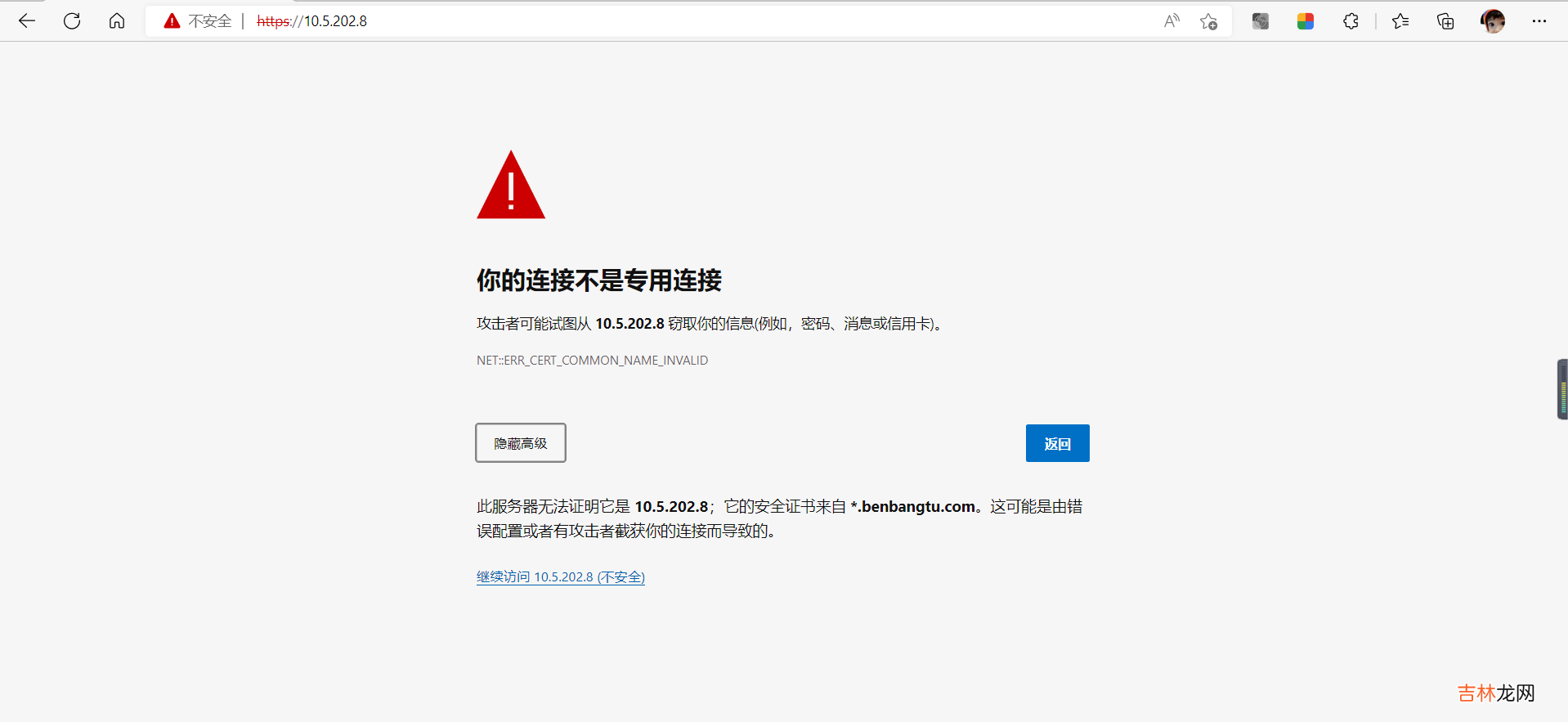Click the 不安全 label in the address bar
This screenshot has height=722, width=1568.
[x=210, y=21]
